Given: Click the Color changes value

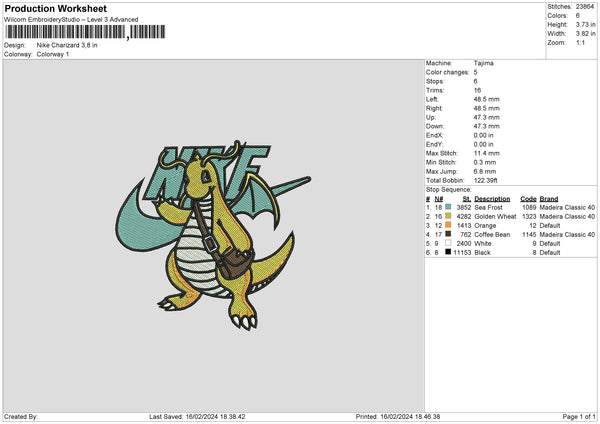Looking at the screenshot, I should click(x=475, y=72).
